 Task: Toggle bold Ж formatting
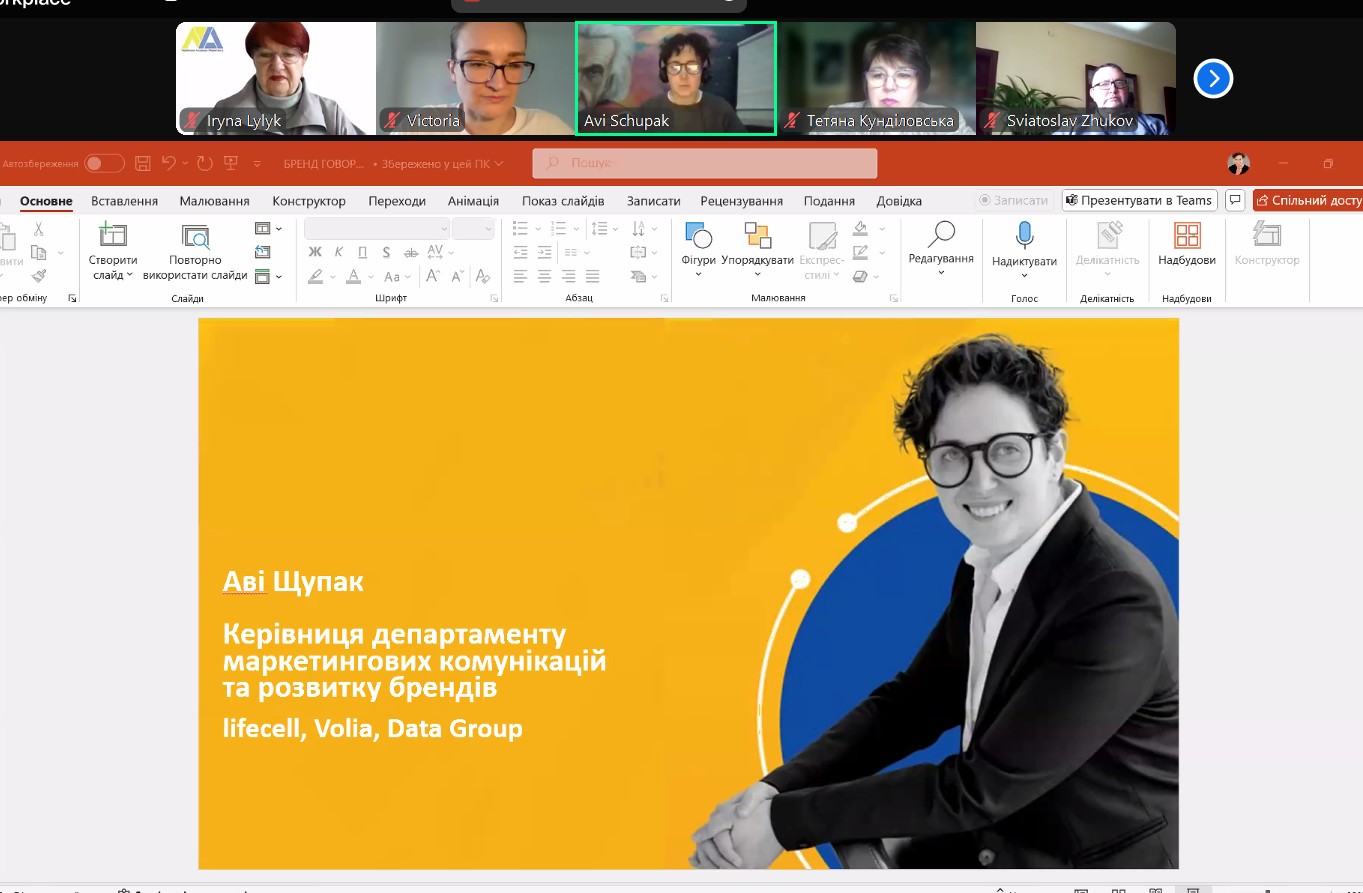coord(315,252)
